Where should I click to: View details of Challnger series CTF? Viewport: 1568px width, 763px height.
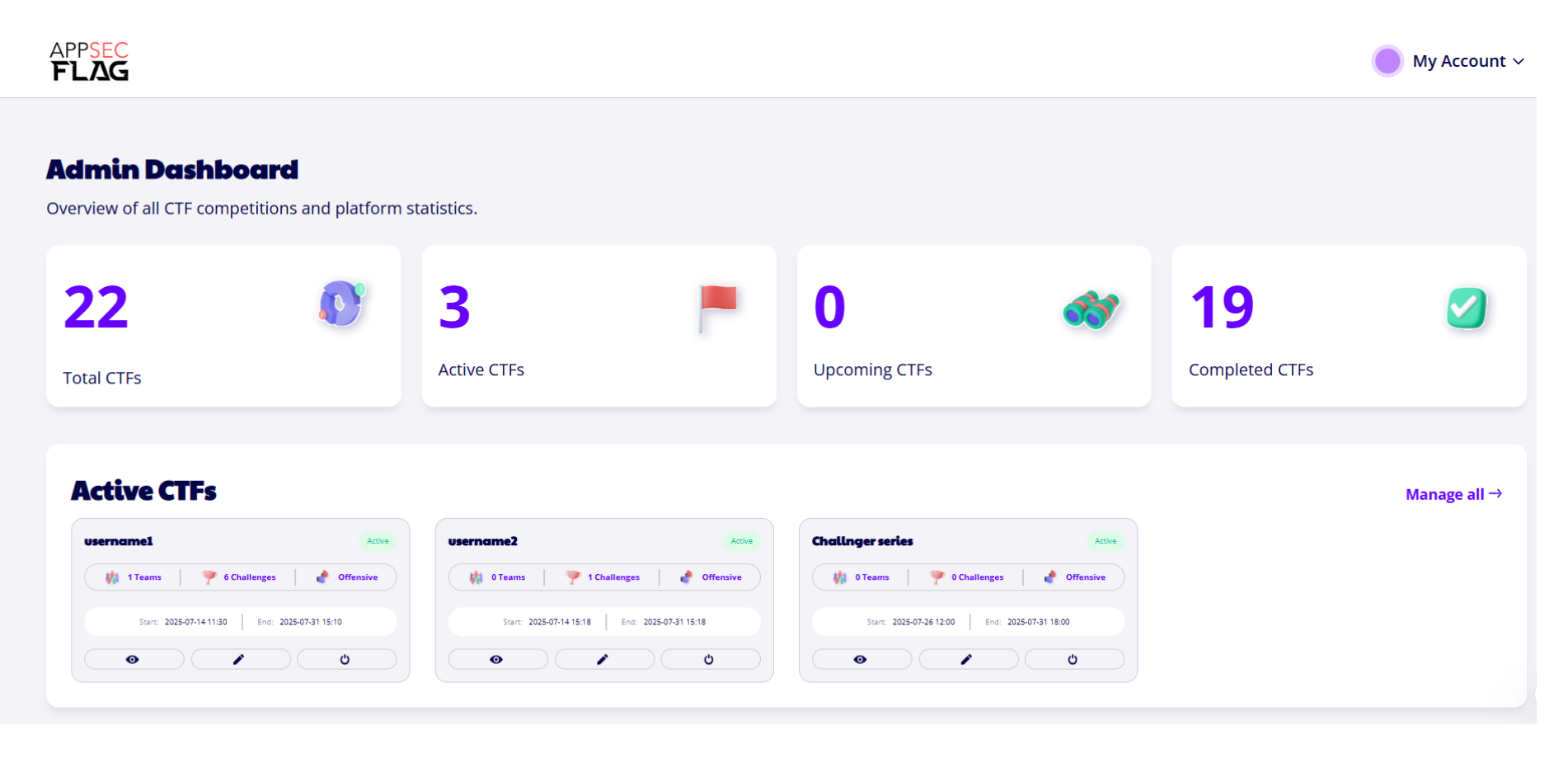[x=861, y=659]
